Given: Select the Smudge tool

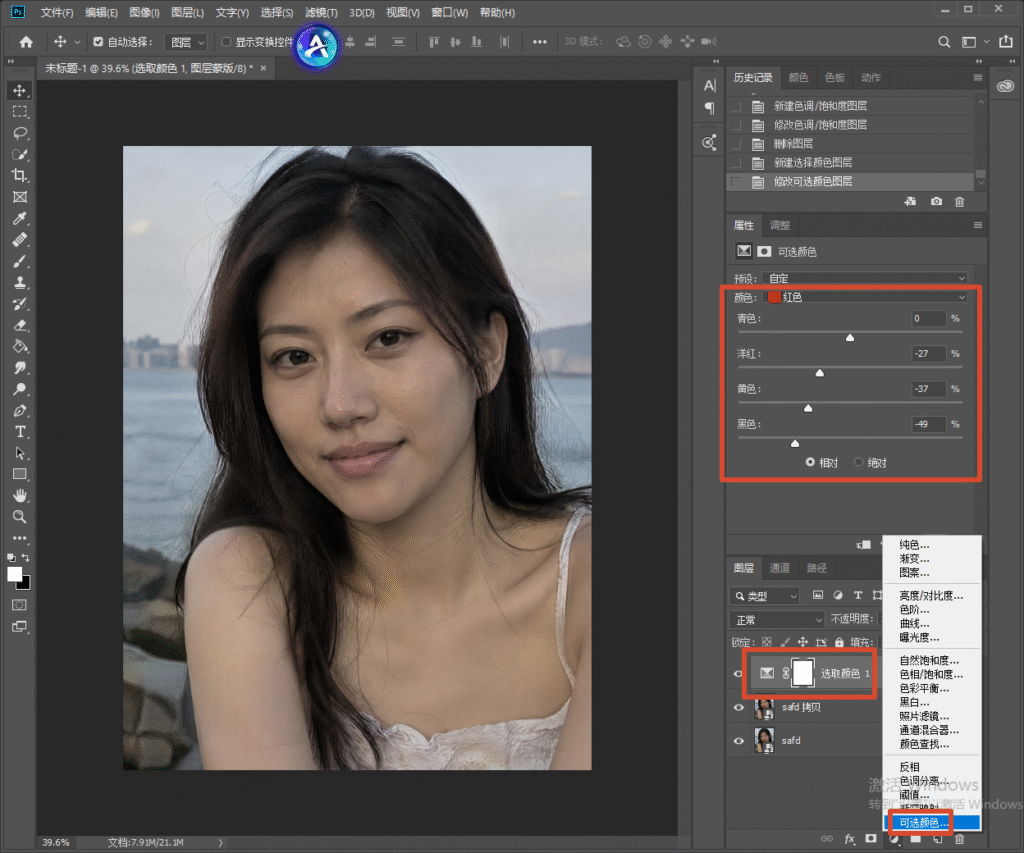Looking at the screenshot, I should (x=20, y=368).
